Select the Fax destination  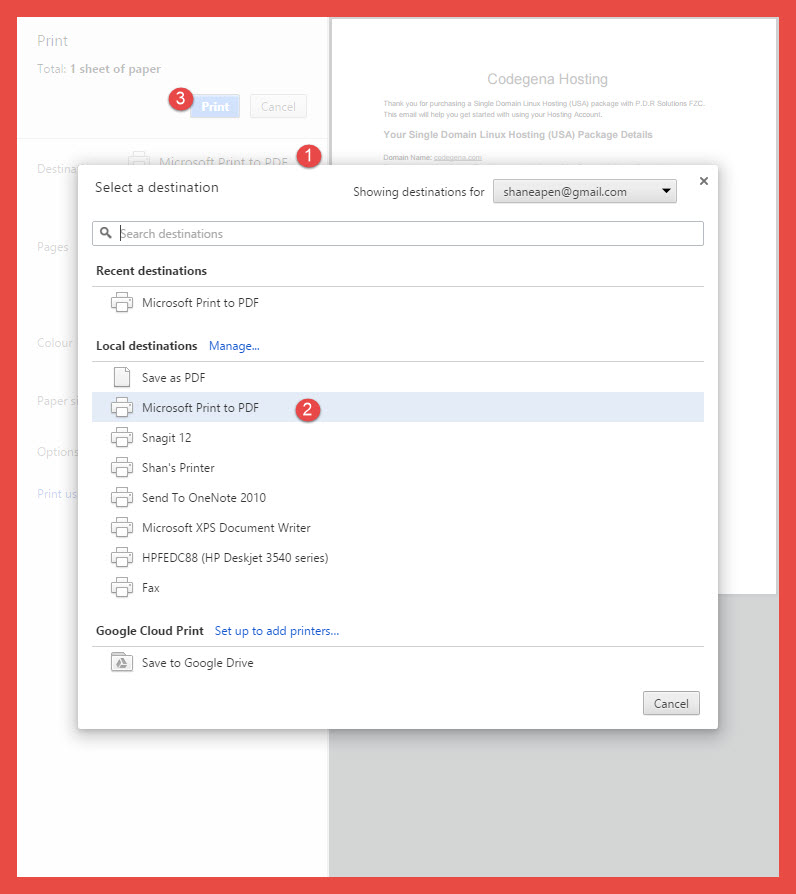coord(397,587)
